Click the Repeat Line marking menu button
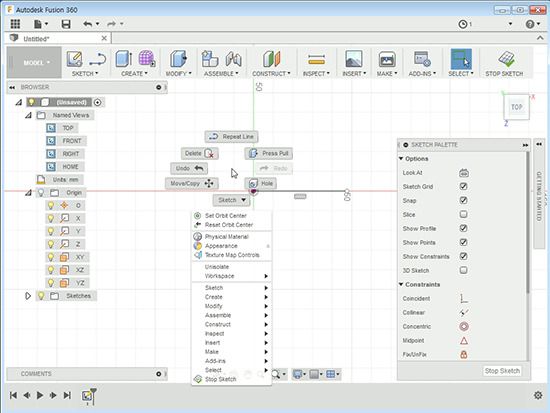 pyautogui.click(x=232, y=136)
